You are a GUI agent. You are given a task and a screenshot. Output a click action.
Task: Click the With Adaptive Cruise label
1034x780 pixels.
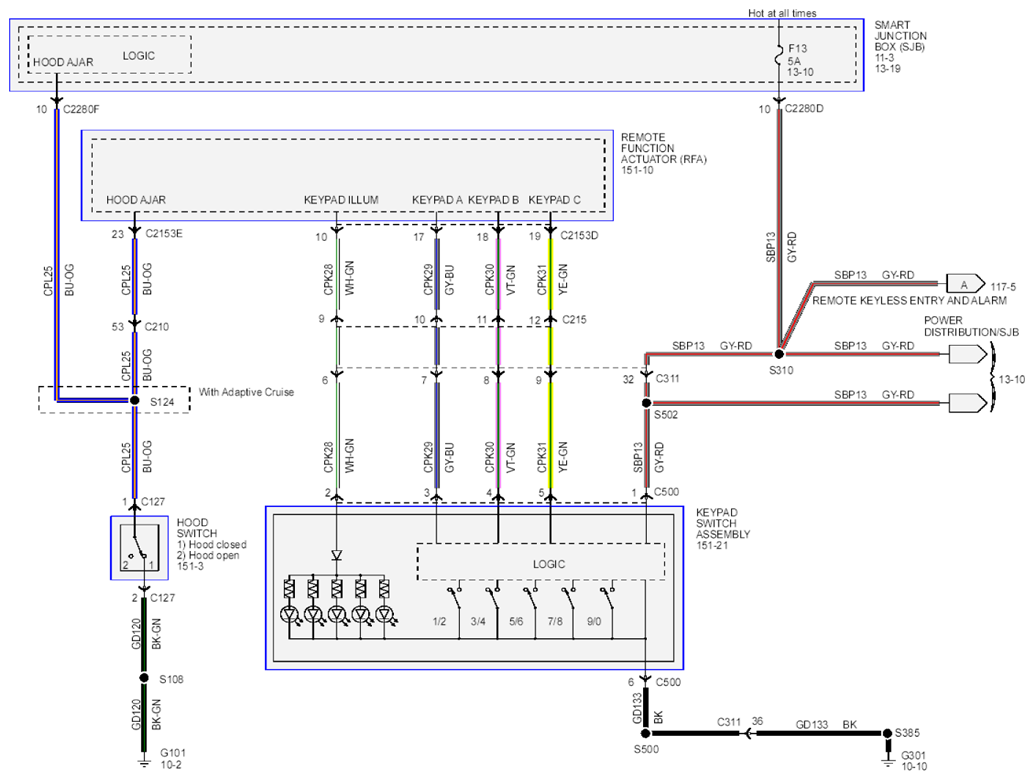tap(246, 392)
